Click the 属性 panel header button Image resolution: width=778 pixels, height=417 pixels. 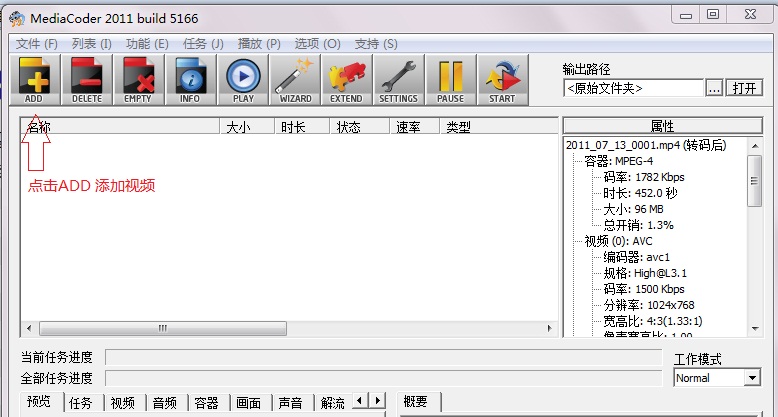pos(662,126)
